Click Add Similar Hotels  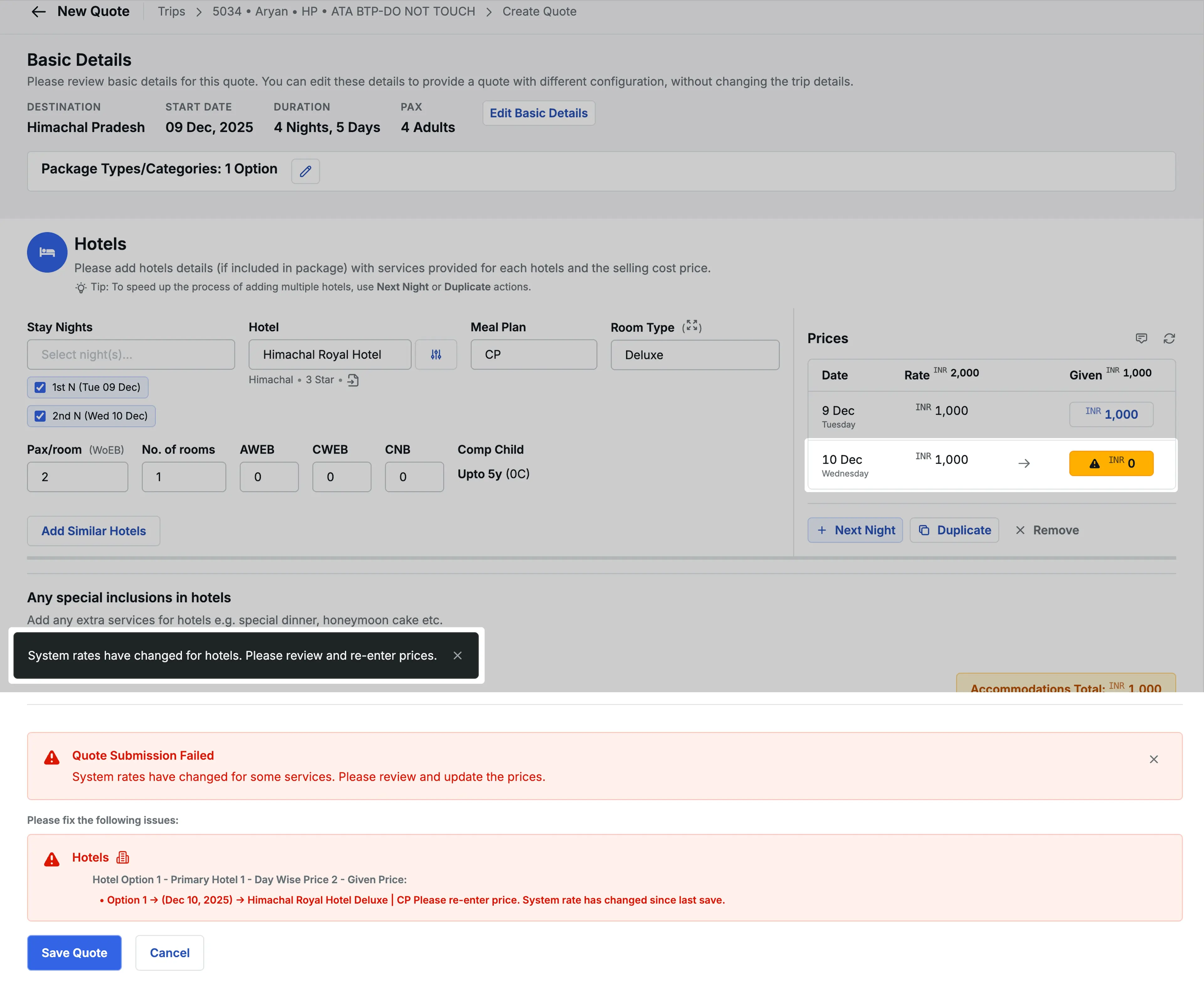click(x=93, y=530)
